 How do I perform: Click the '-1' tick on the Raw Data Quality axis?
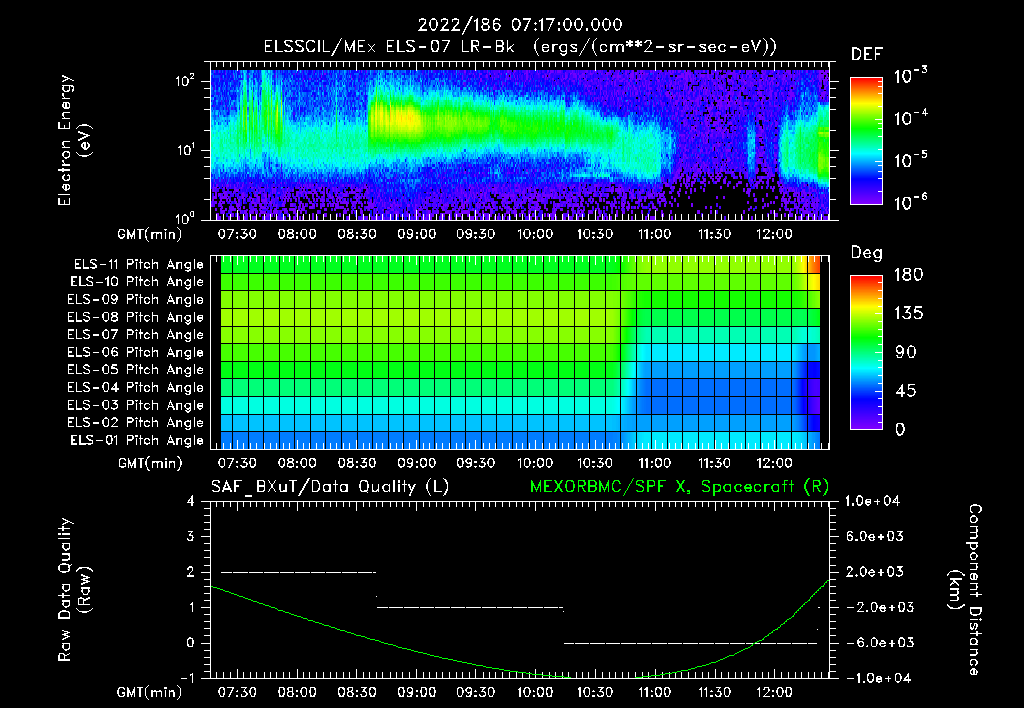click(x=187, y=678)
